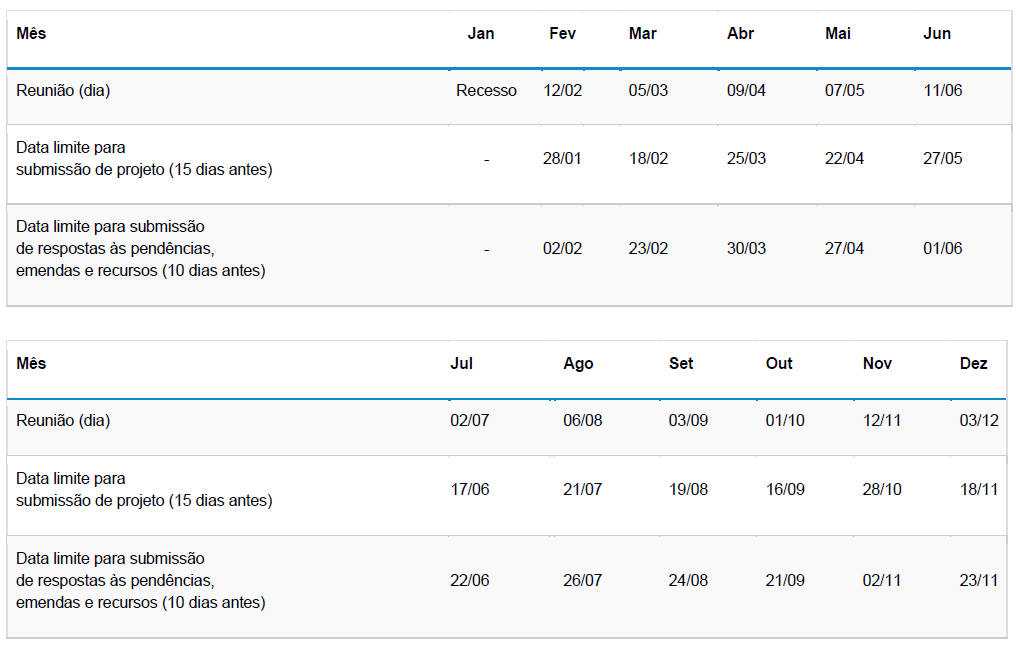Click the Dez column header
The image size is (1016, 648).
(973, 364)
